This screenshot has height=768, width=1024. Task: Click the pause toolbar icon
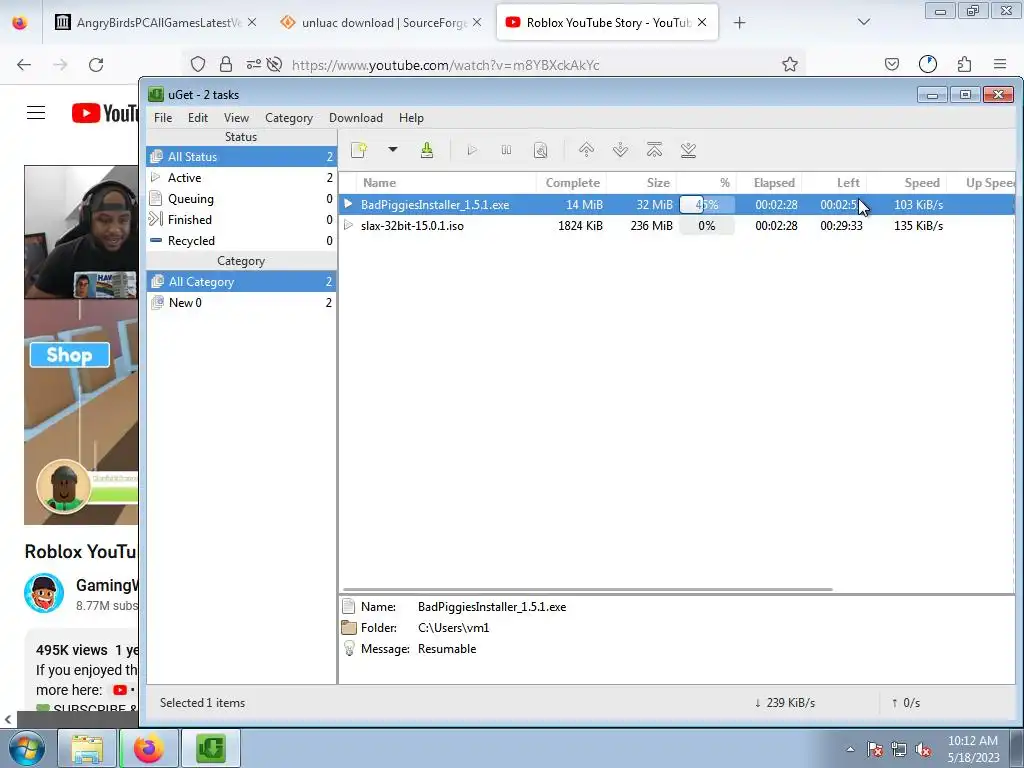pos(506,150)
